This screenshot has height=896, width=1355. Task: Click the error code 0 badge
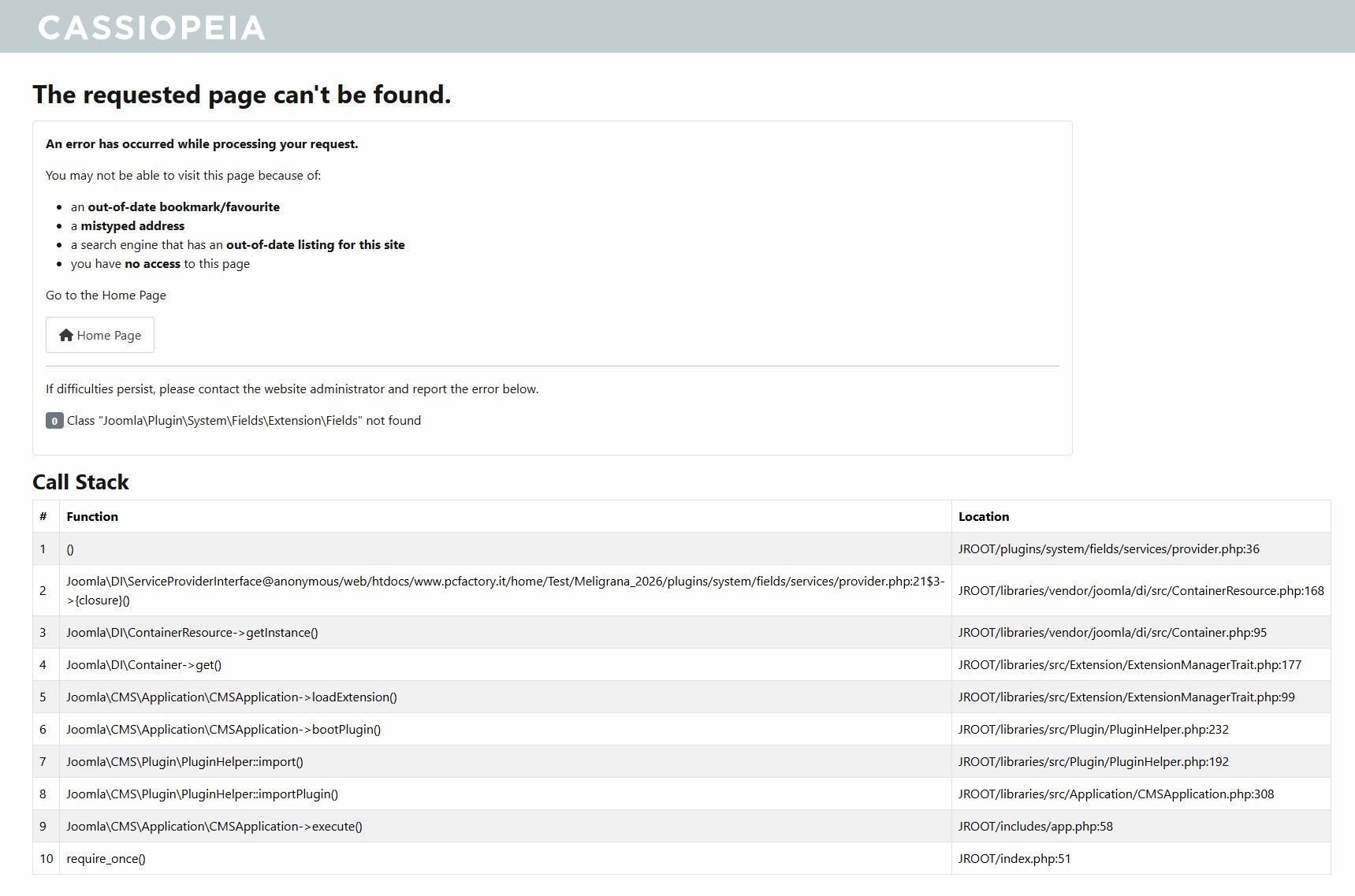tap(54, 421)
